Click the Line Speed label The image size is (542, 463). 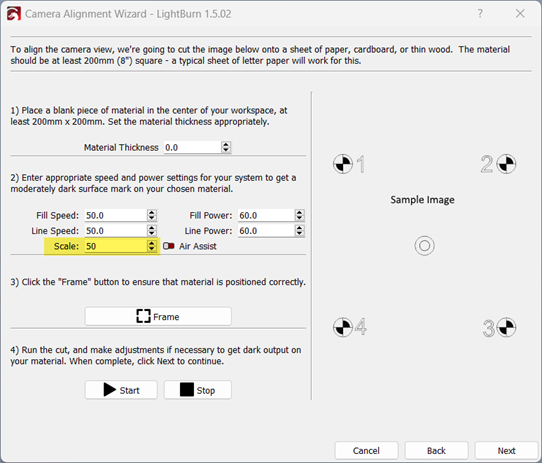pos(55,231)
